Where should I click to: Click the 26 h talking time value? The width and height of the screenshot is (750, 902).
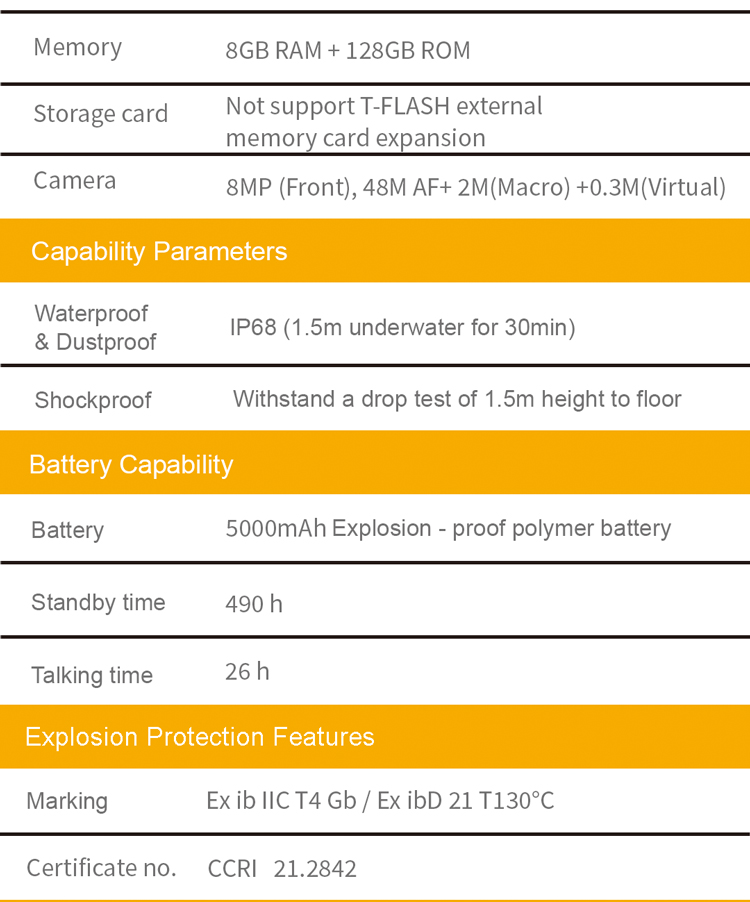click(247, 672)
